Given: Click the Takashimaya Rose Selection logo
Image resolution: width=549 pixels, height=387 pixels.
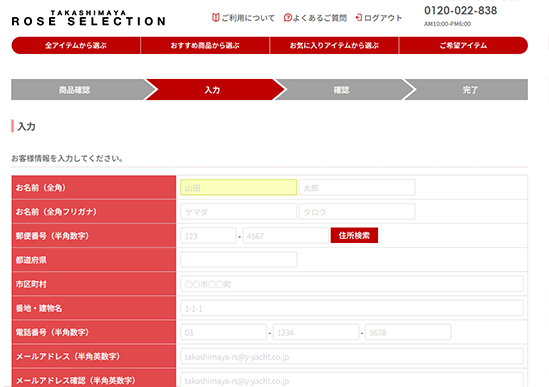Looking at the screenshot, I should (x=89, y=18).
